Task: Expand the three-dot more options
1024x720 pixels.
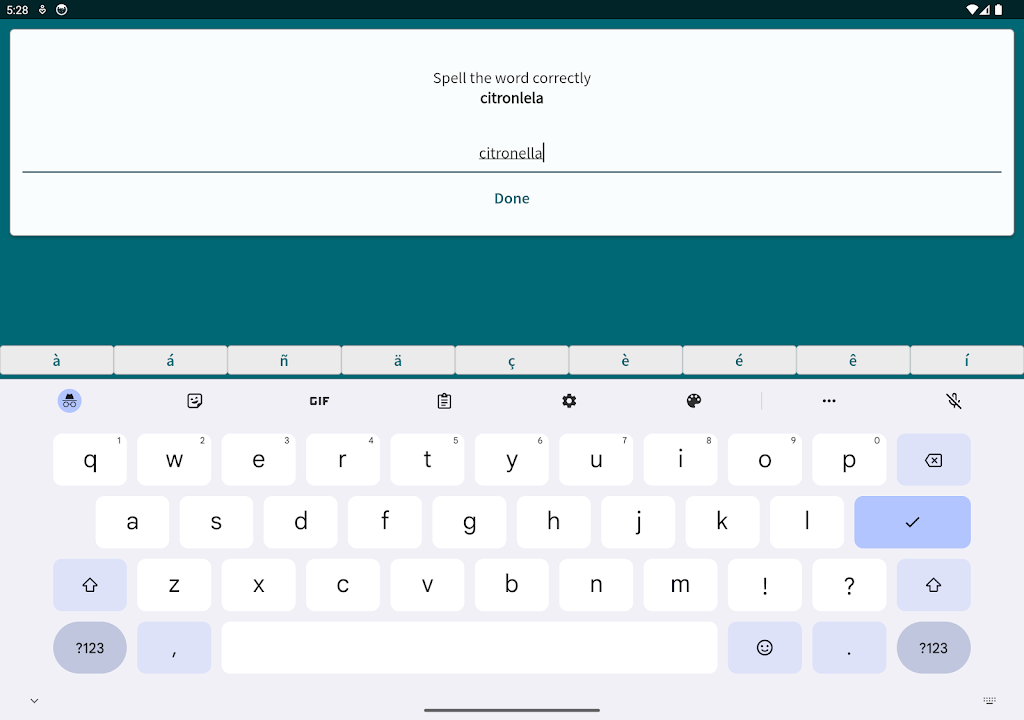Action: [829, 401]
